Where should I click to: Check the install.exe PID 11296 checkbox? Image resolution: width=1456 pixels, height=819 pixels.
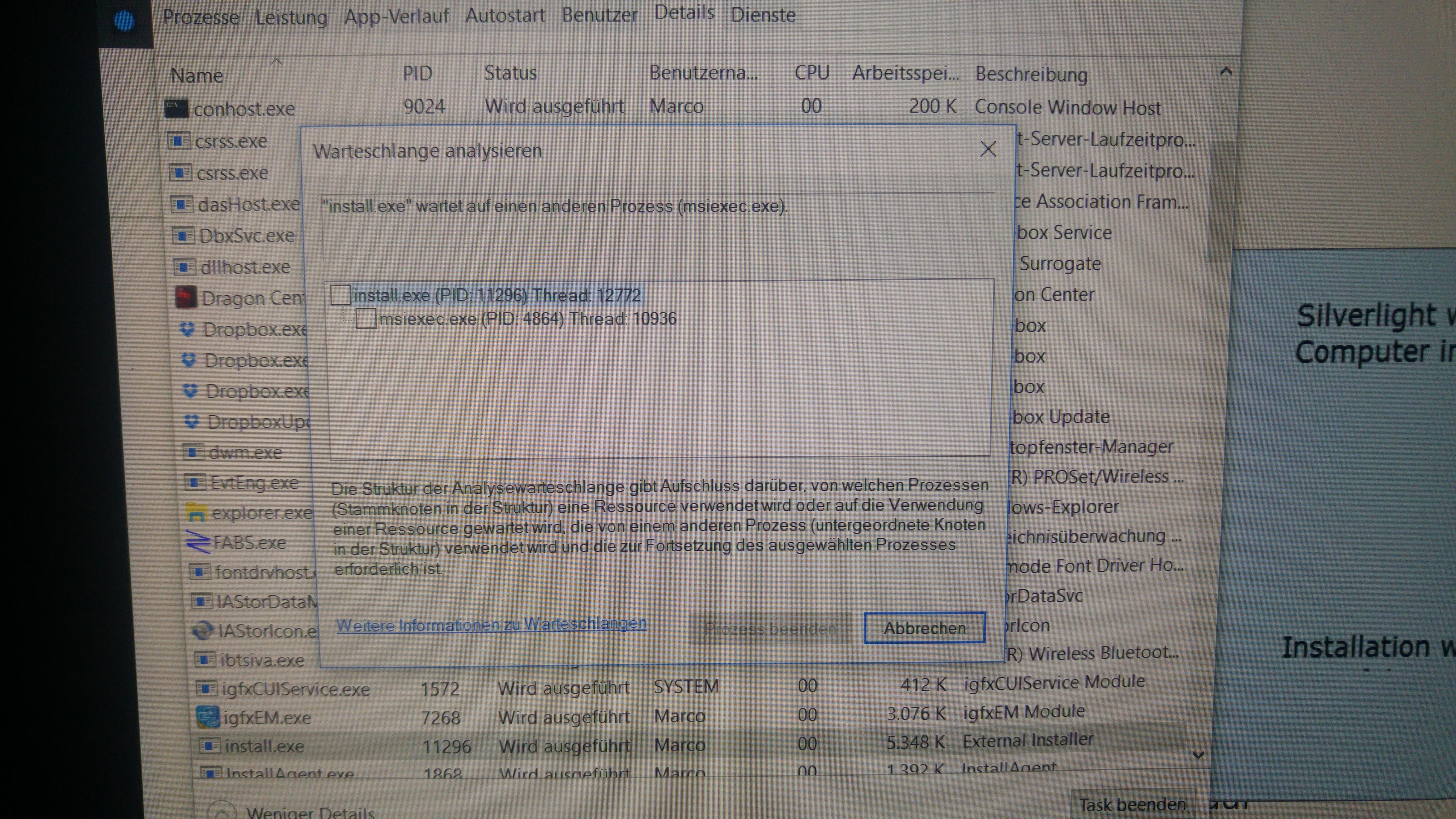[340, 295]
